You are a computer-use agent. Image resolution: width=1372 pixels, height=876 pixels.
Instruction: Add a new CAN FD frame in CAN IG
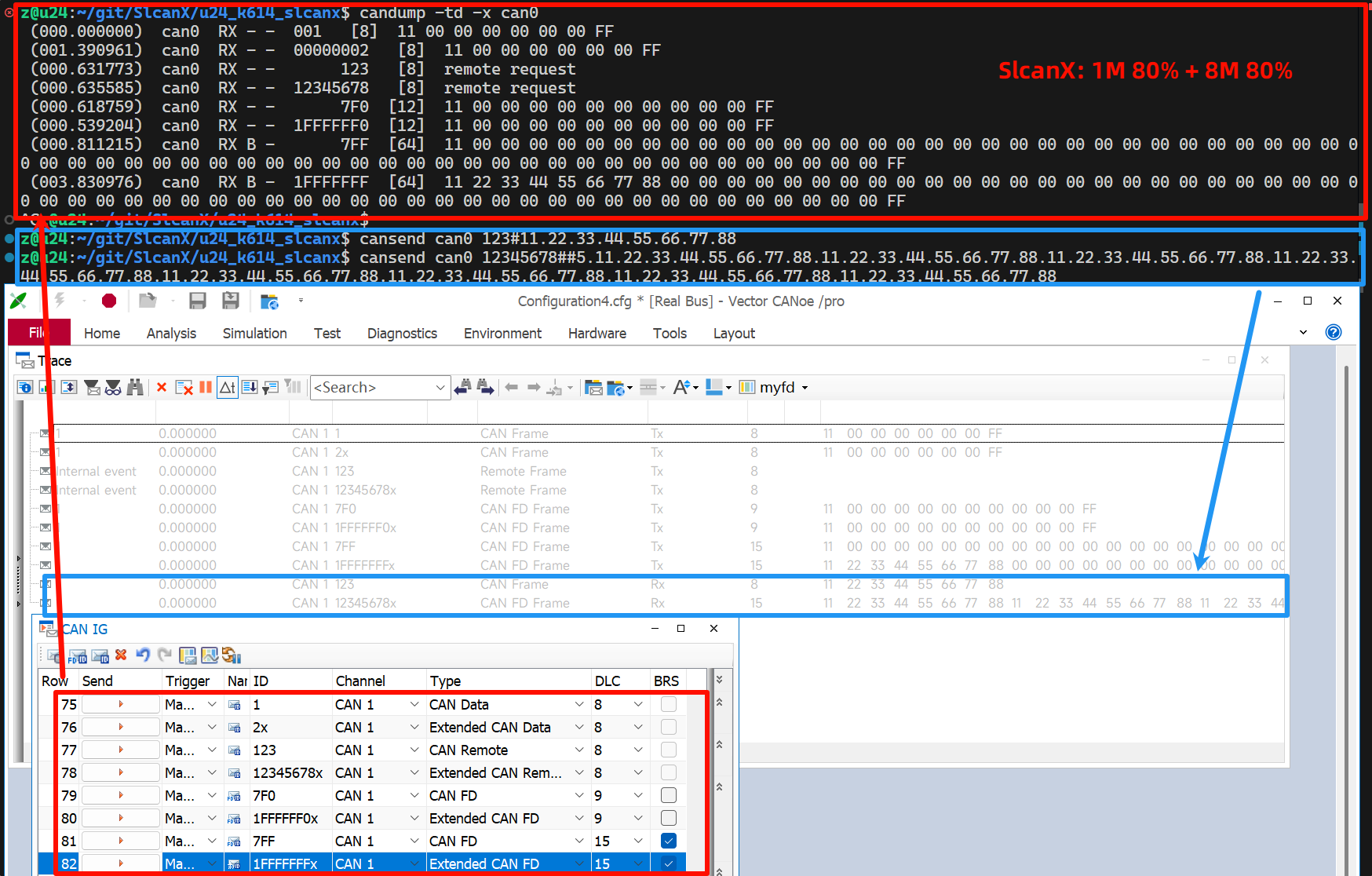pos(77,655)
